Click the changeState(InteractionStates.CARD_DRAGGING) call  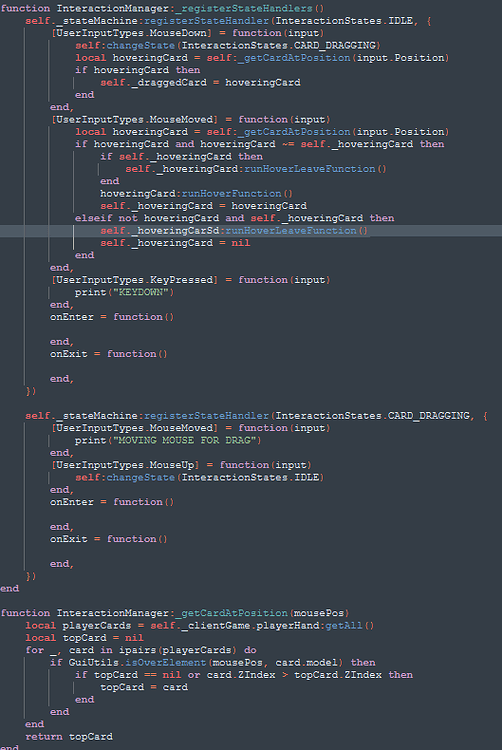[228, 45]
